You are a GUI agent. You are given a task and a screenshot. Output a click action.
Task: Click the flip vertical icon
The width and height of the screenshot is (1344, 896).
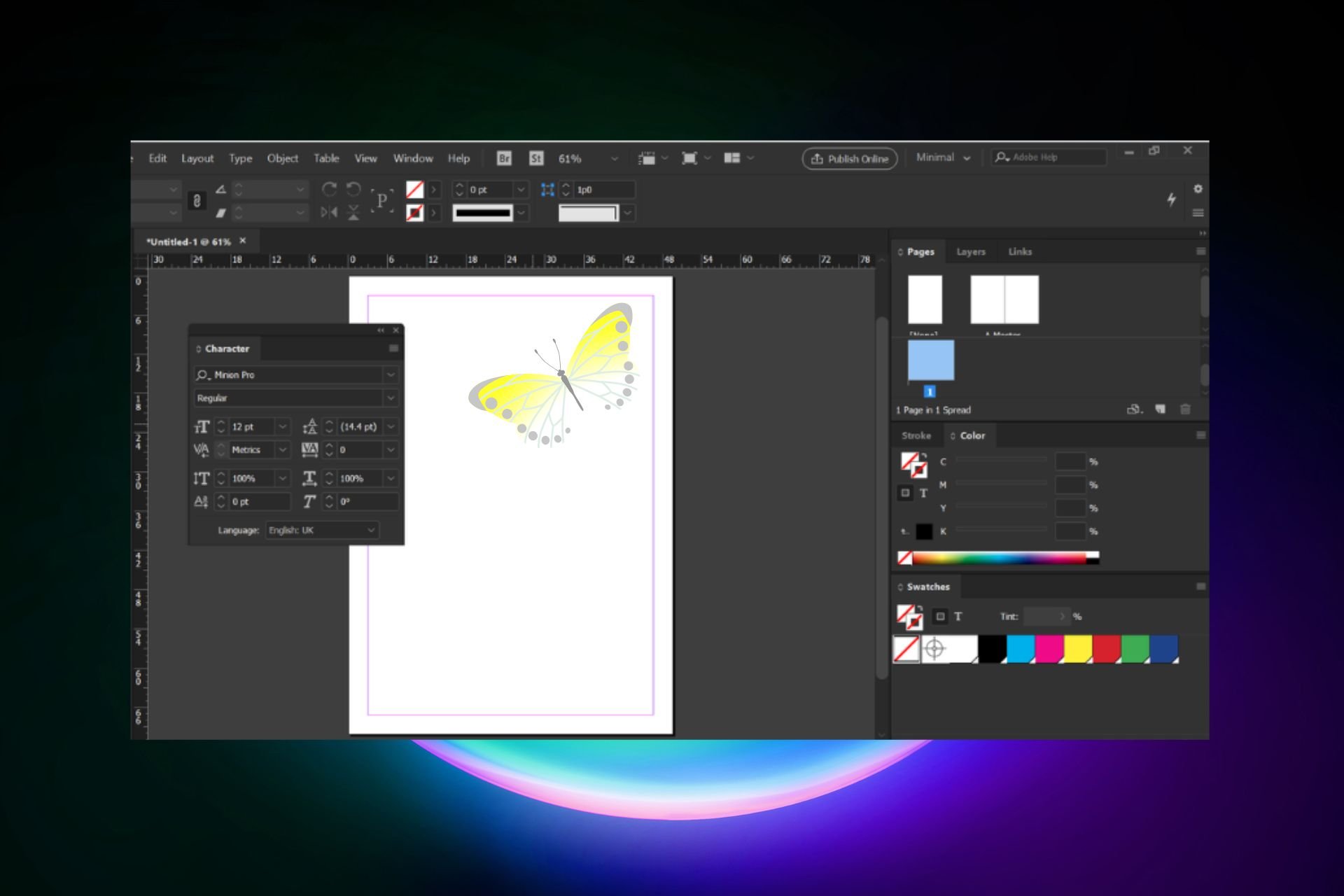[353, 212]
